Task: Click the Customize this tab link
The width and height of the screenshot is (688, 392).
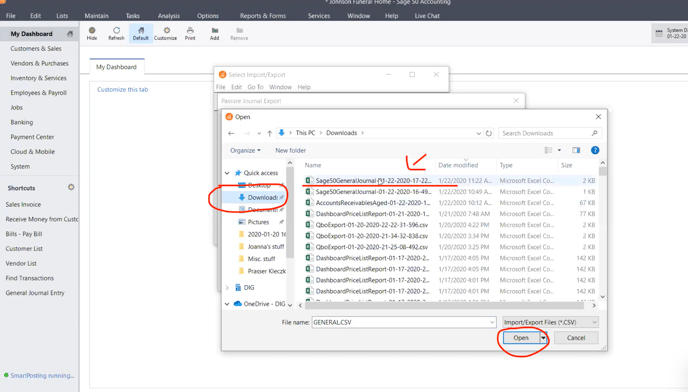Action: point(122,89)
